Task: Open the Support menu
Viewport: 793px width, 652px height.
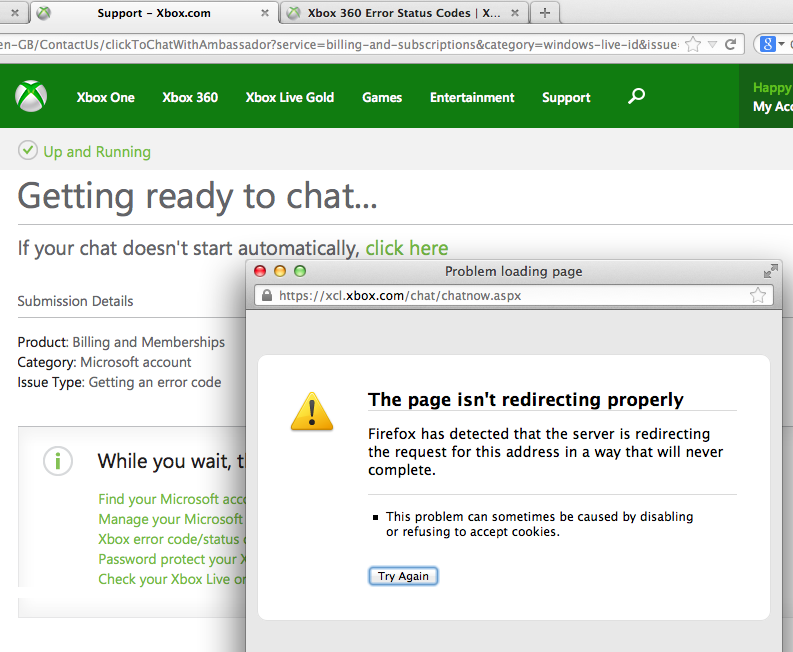Action: [566, 97]
